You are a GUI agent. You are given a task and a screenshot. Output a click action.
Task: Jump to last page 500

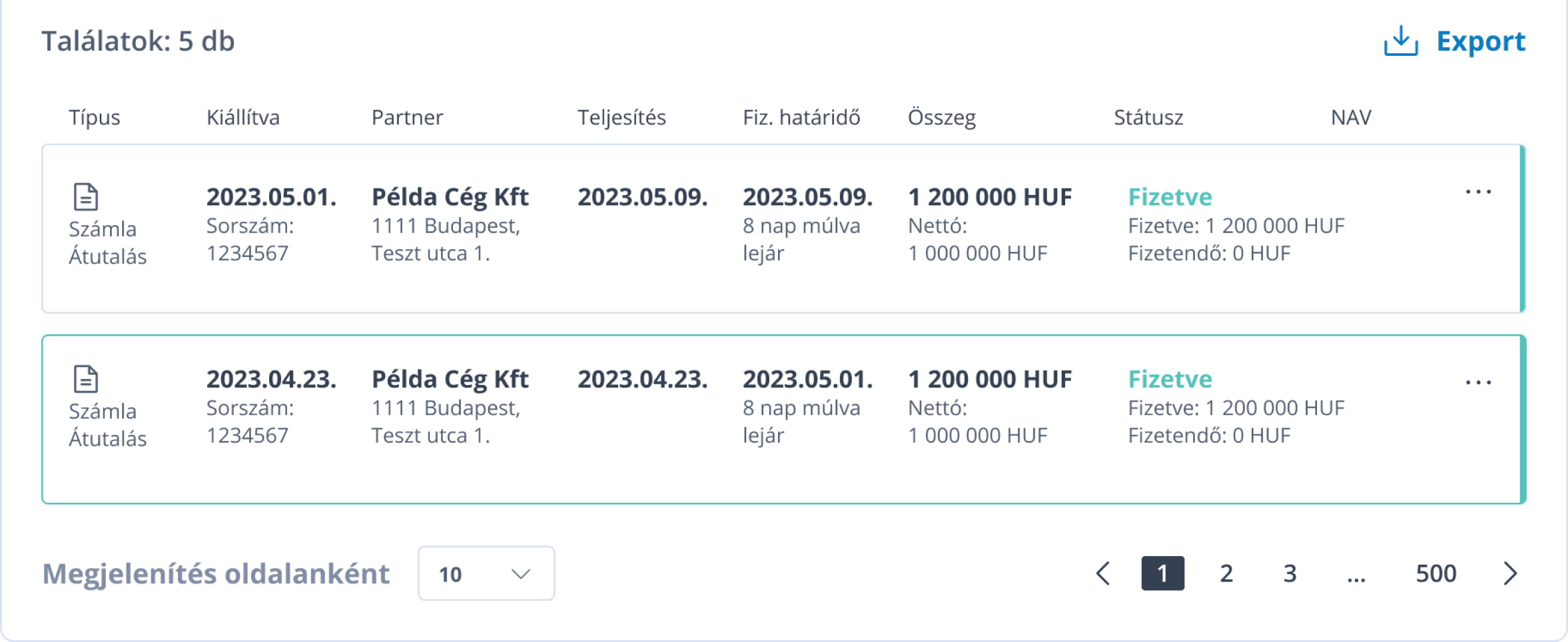(1436, 573)
